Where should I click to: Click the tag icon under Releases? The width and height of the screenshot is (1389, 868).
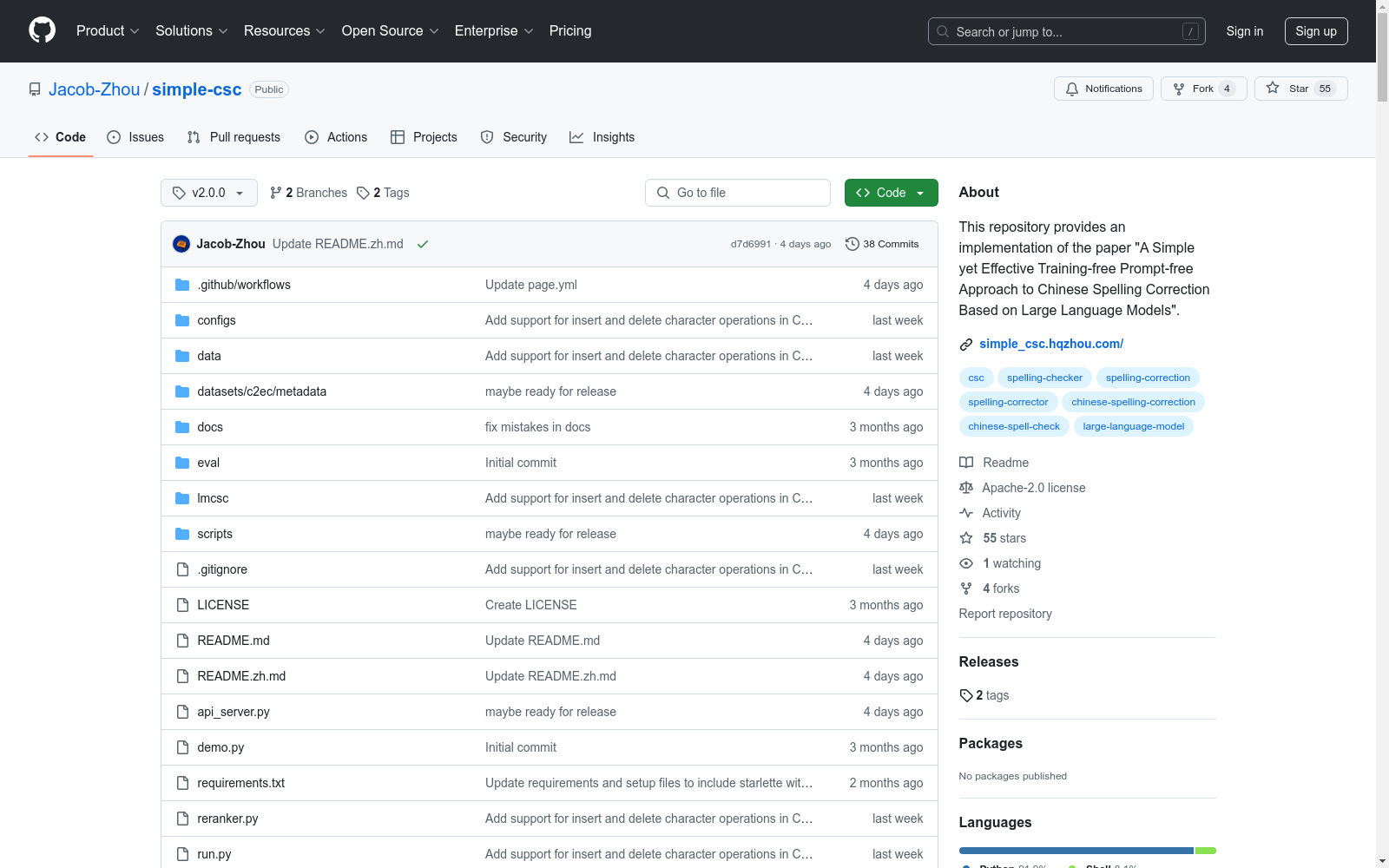click(x=966, y=695)
